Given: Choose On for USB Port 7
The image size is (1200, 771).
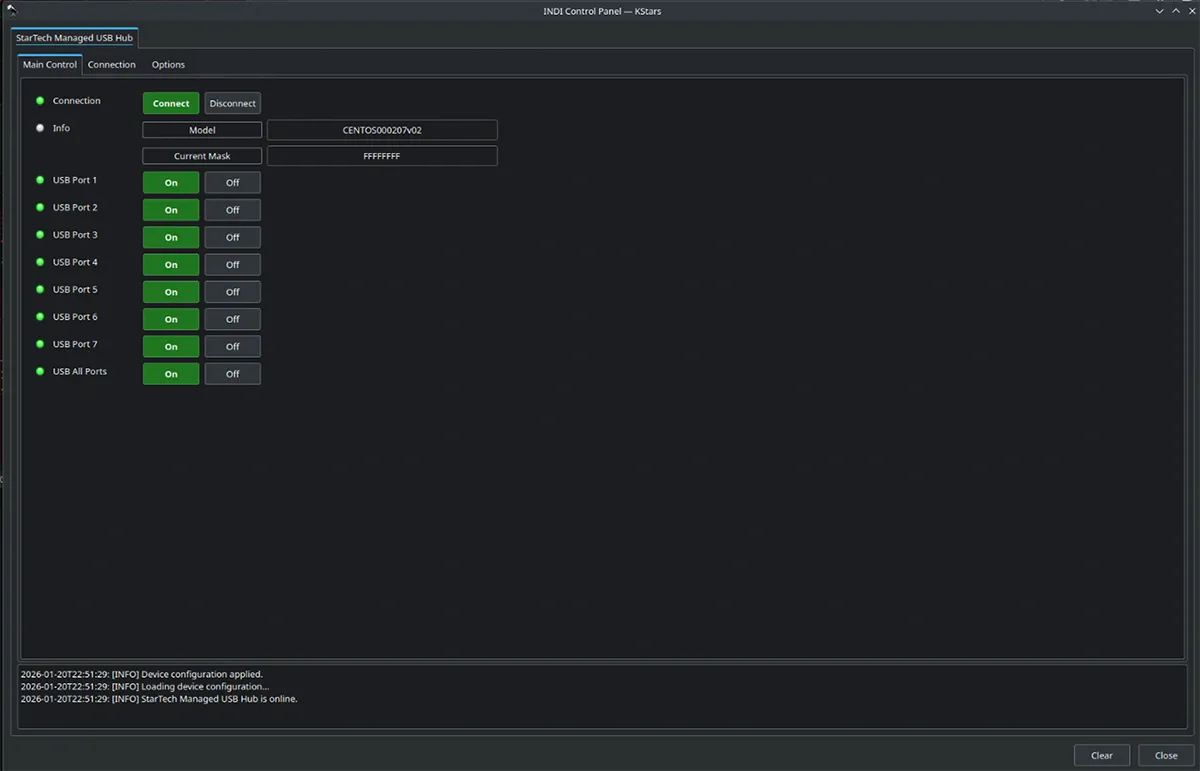Looking at the screenshot, I should (x=171, y=347).
